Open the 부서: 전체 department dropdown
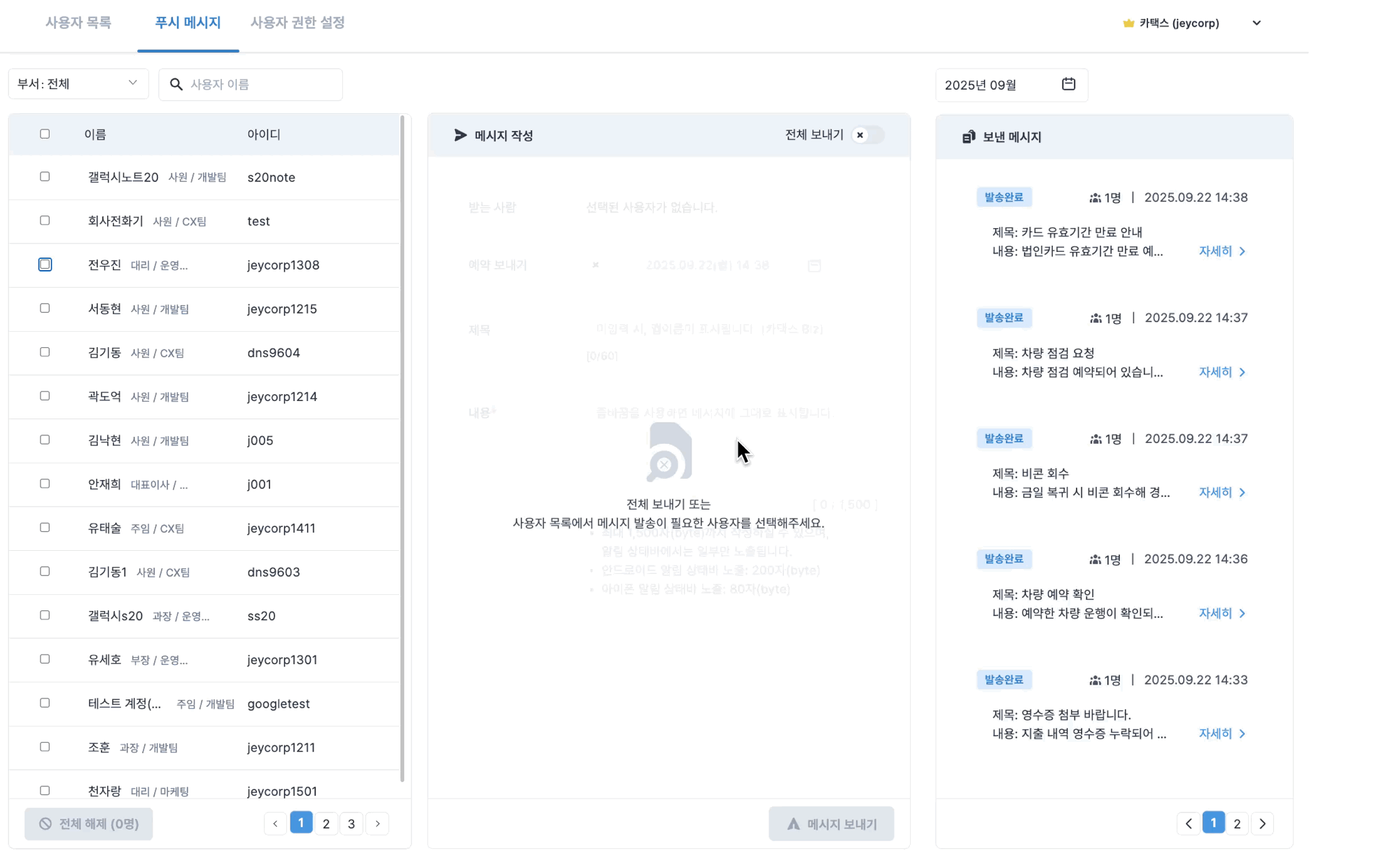This screenshot has width=1400, height=856. click(x=78, y=84)
